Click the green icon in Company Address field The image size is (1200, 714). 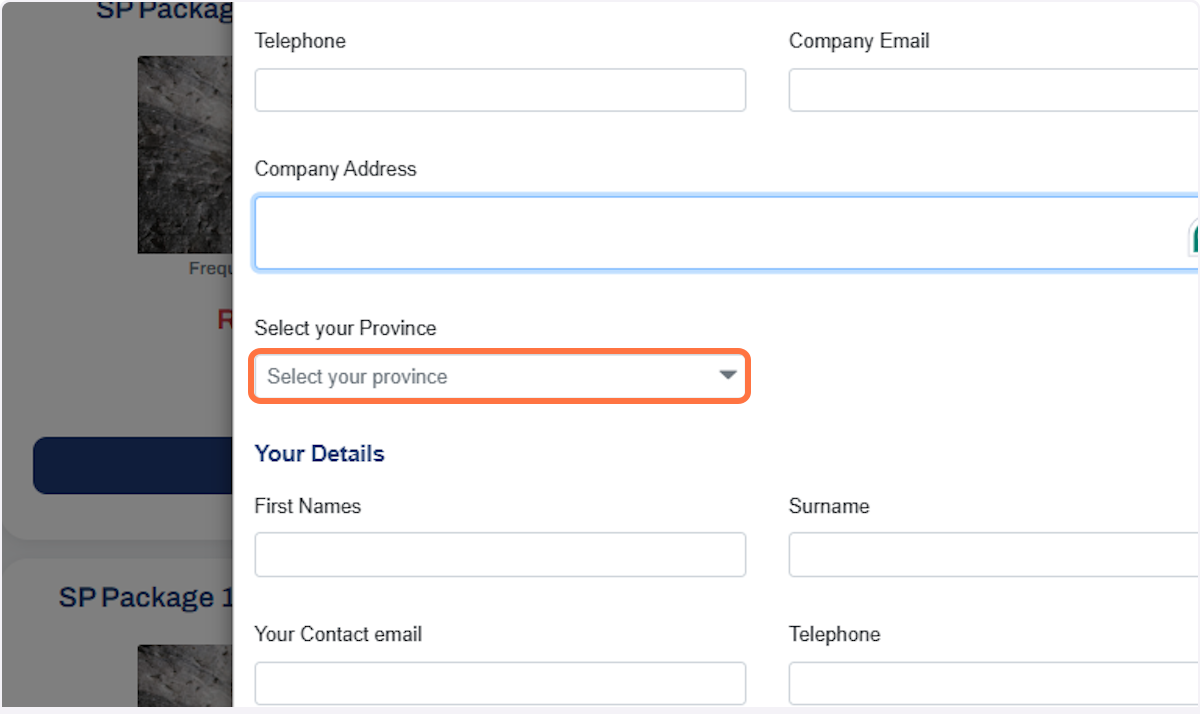pyautogui.click(x=1194, y=238)
